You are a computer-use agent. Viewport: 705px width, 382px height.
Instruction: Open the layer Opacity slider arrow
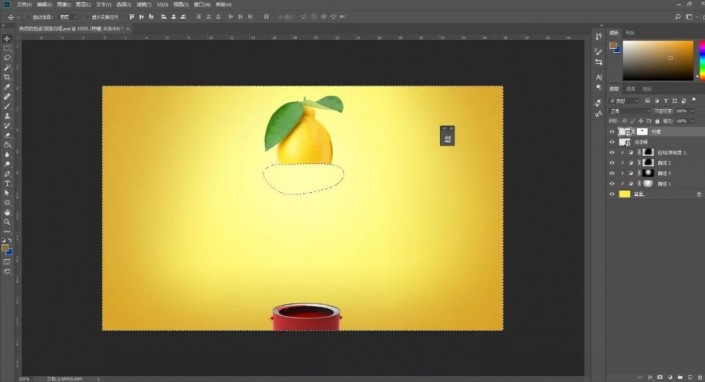tap(692, 111)
